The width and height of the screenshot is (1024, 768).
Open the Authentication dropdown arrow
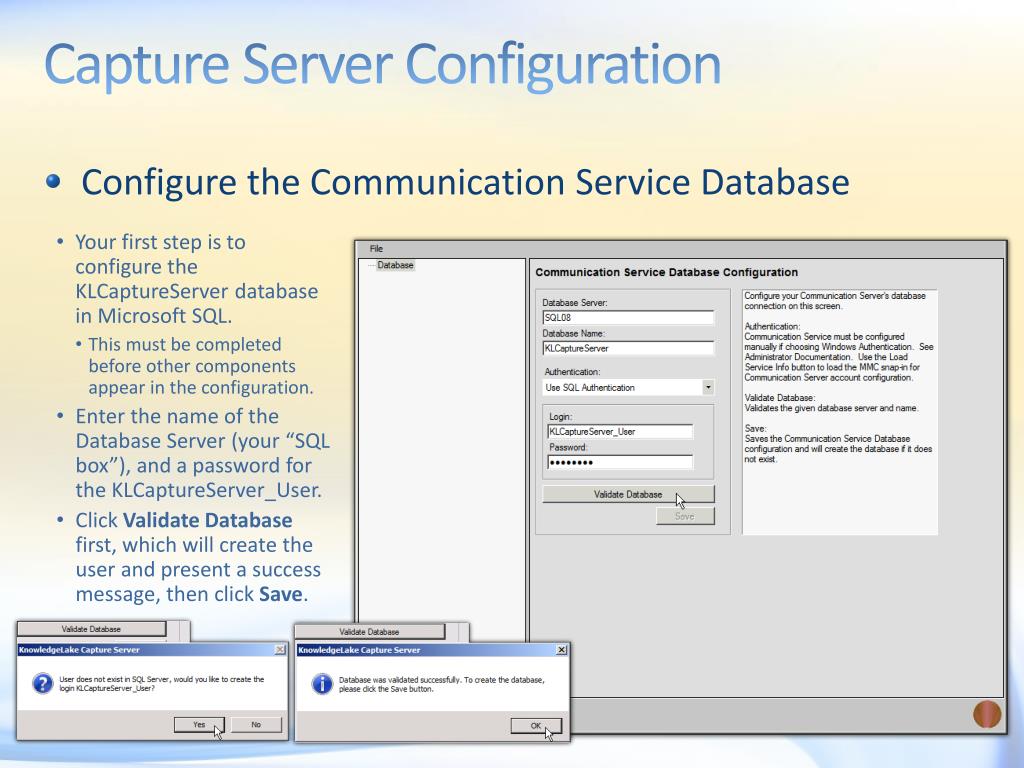[708, 387]
